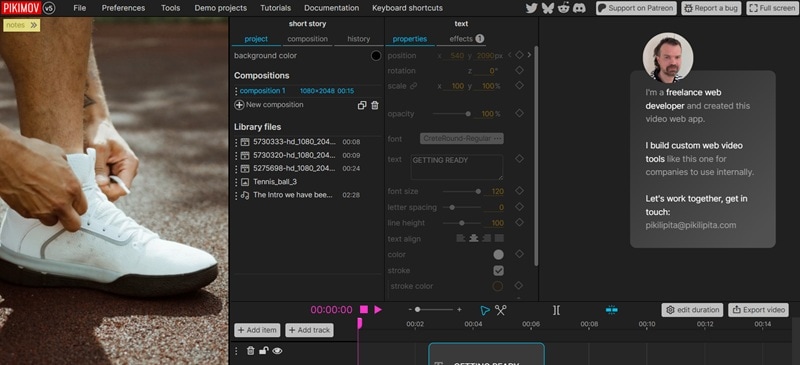Screen dimensions: 800x365
Task: Duplicate composition using the copy icon
Action: pyautogui.click(x=362, y=105)
